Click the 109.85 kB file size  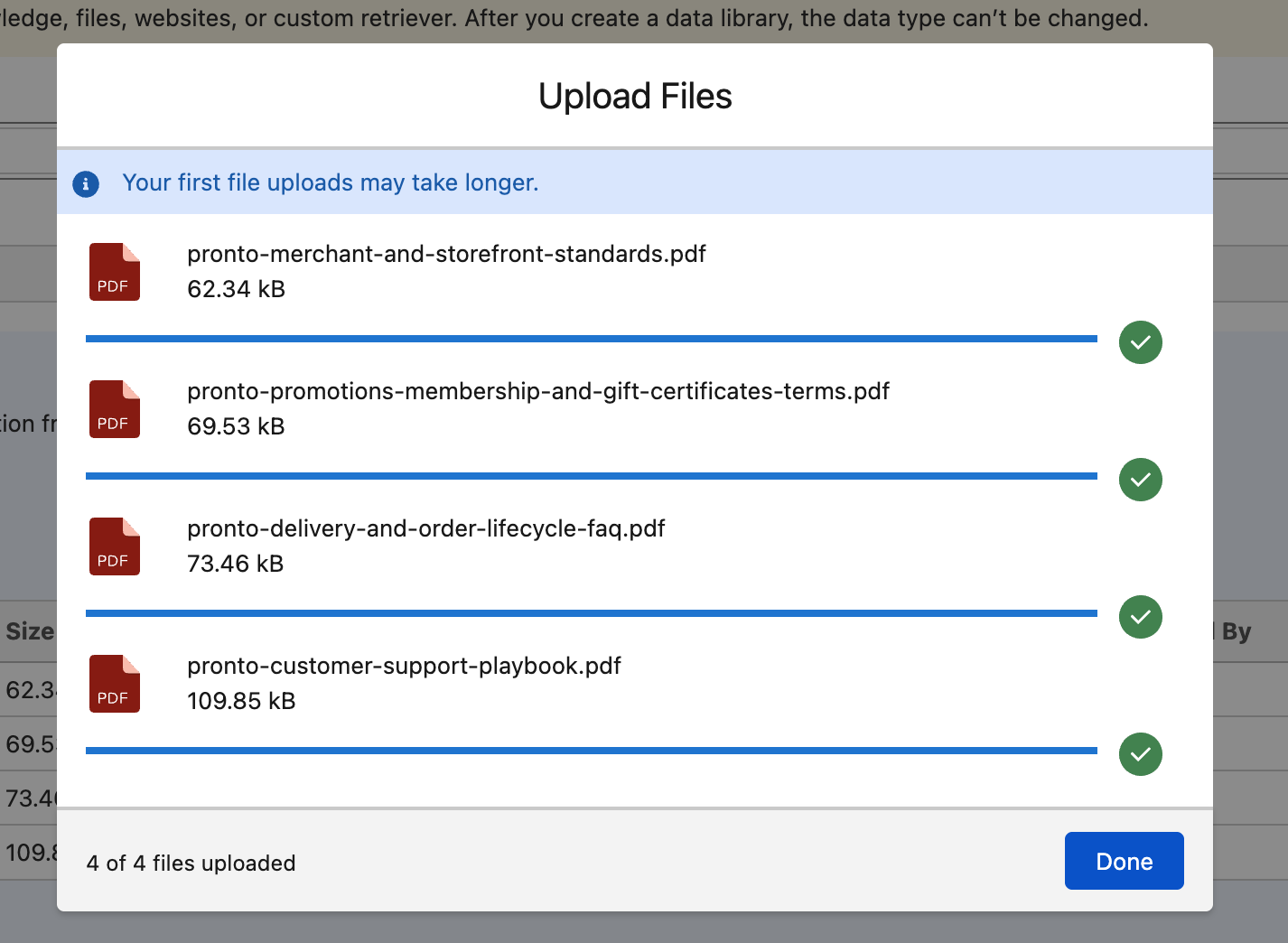click(x=241, y=701)
